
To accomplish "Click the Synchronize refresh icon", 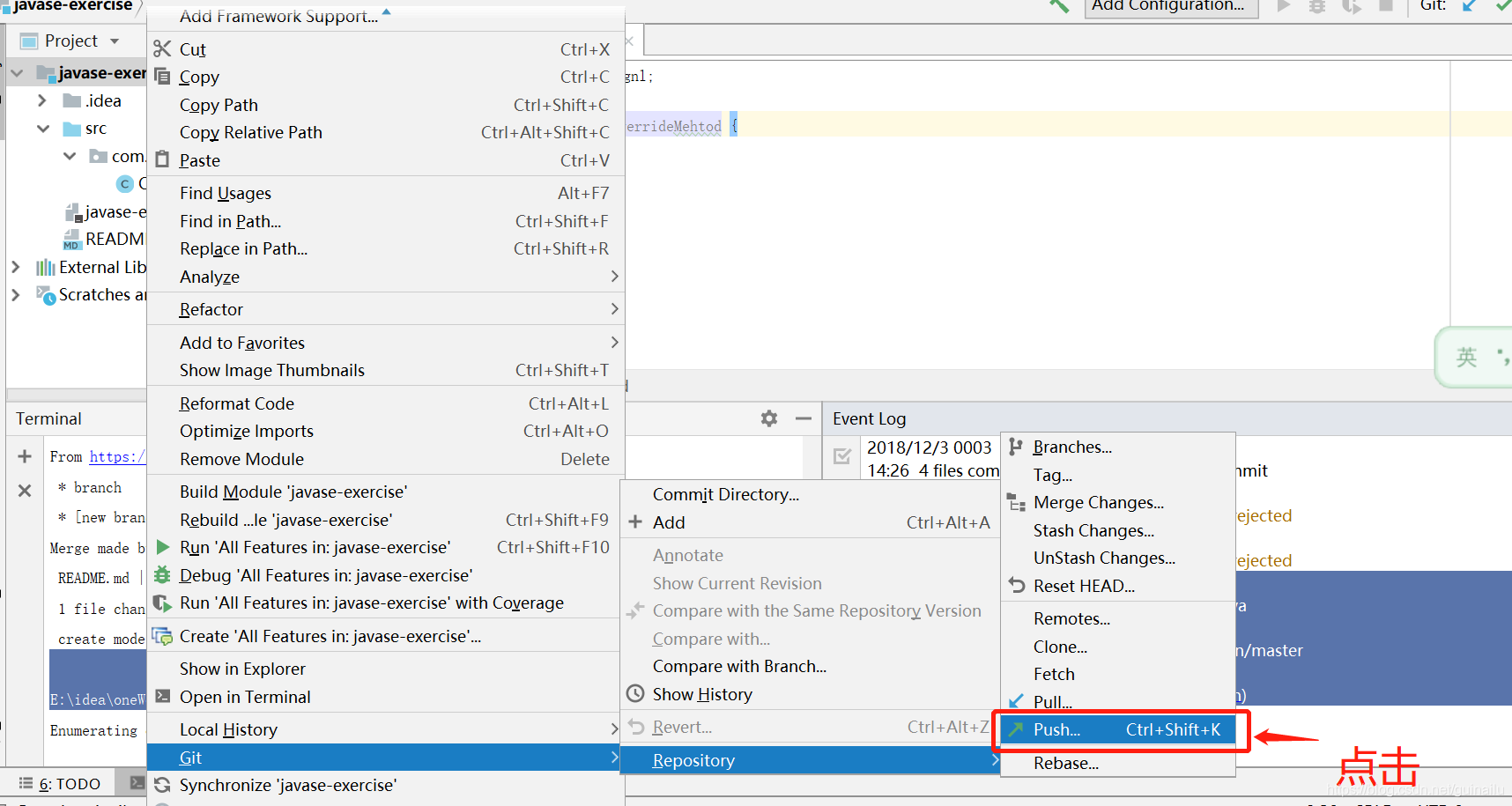I will click(x=162, y=785).
